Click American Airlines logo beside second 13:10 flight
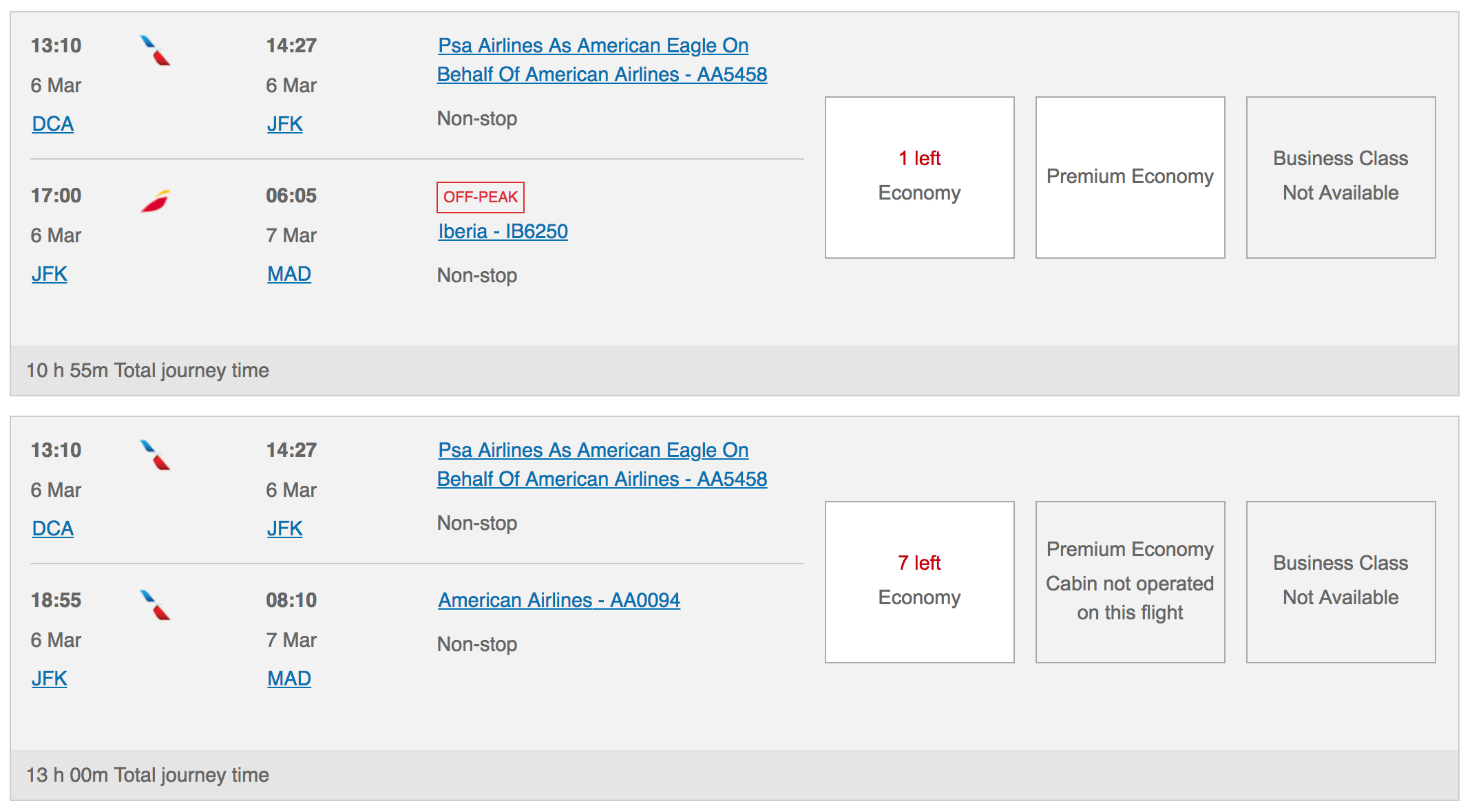This screenshot has height=812, width=1472. tap(155, 455)
